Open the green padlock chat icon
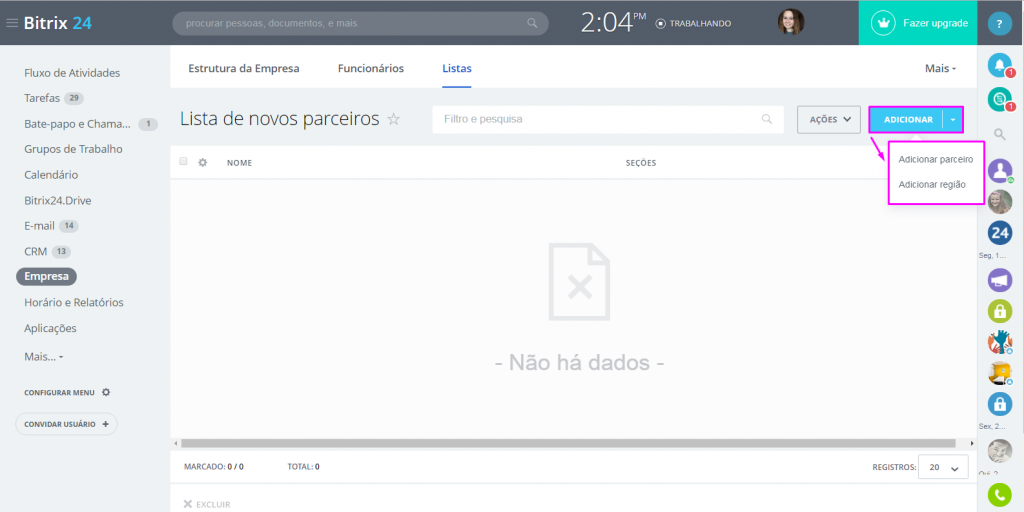 coord(1000,312)
